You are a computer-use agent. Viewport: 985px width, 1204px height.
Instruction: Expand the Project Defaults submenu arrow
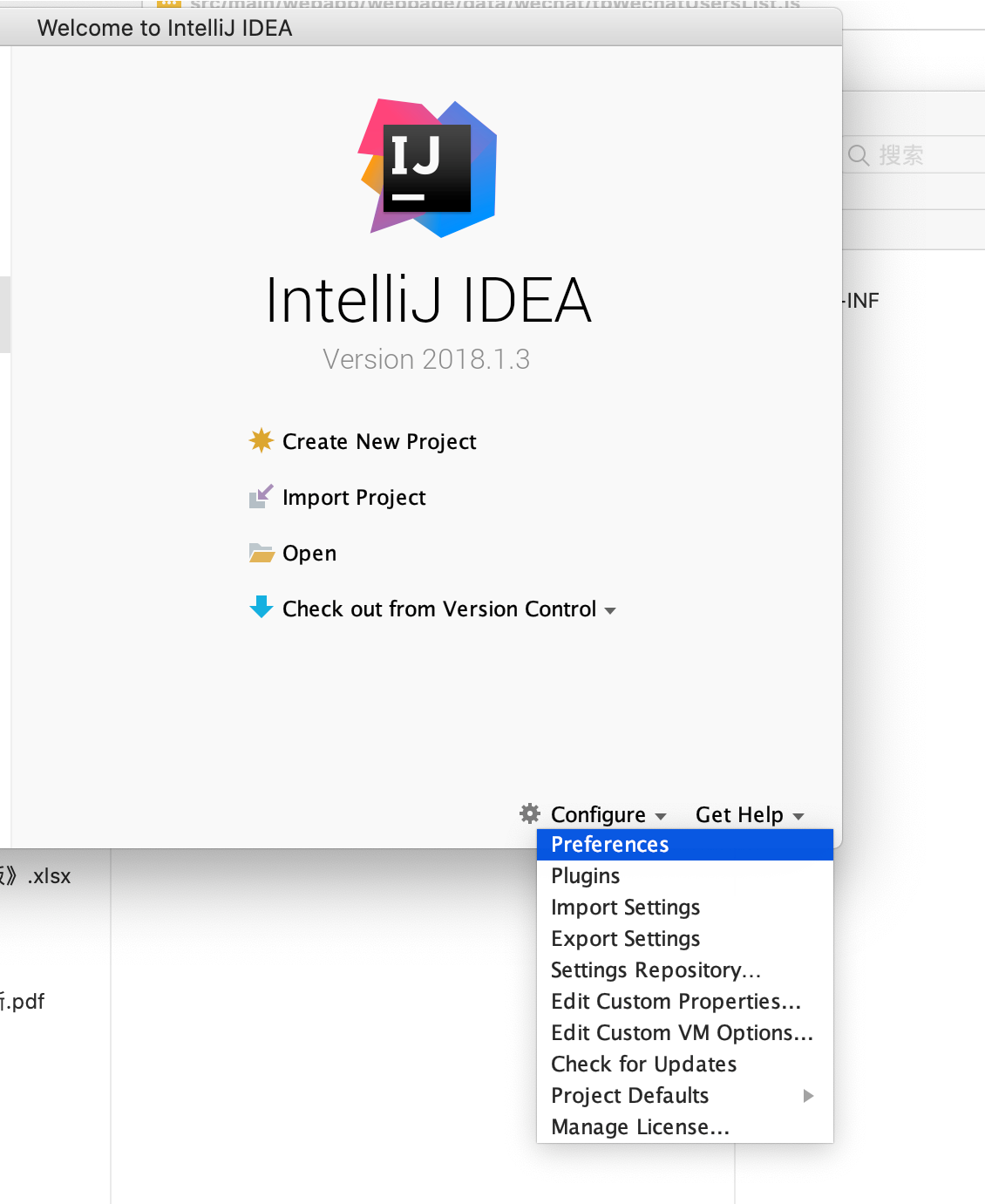tap(808, 1096)
